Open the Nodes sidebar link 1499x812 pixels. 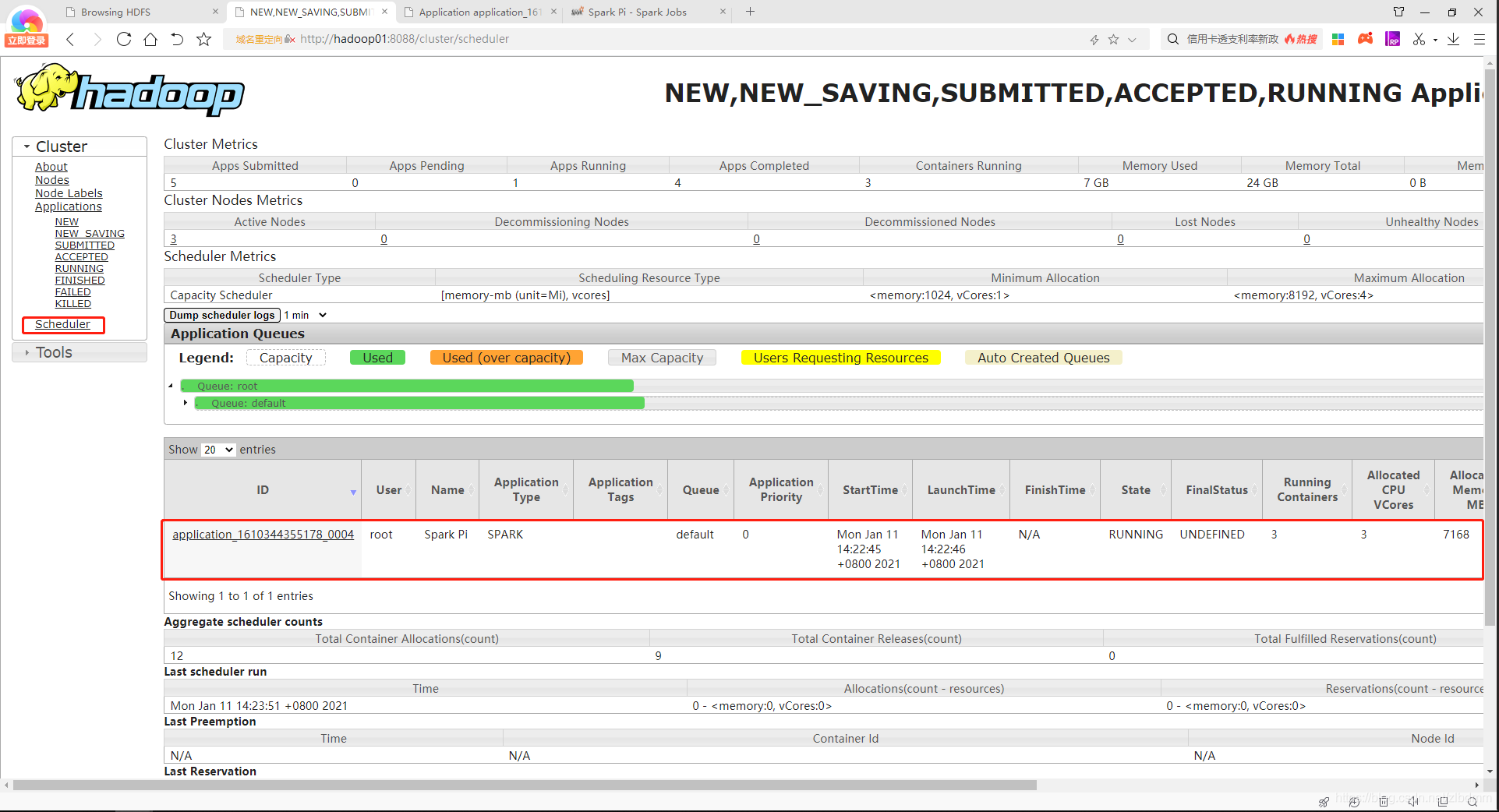pyautogui.click(x=52, y=180)
